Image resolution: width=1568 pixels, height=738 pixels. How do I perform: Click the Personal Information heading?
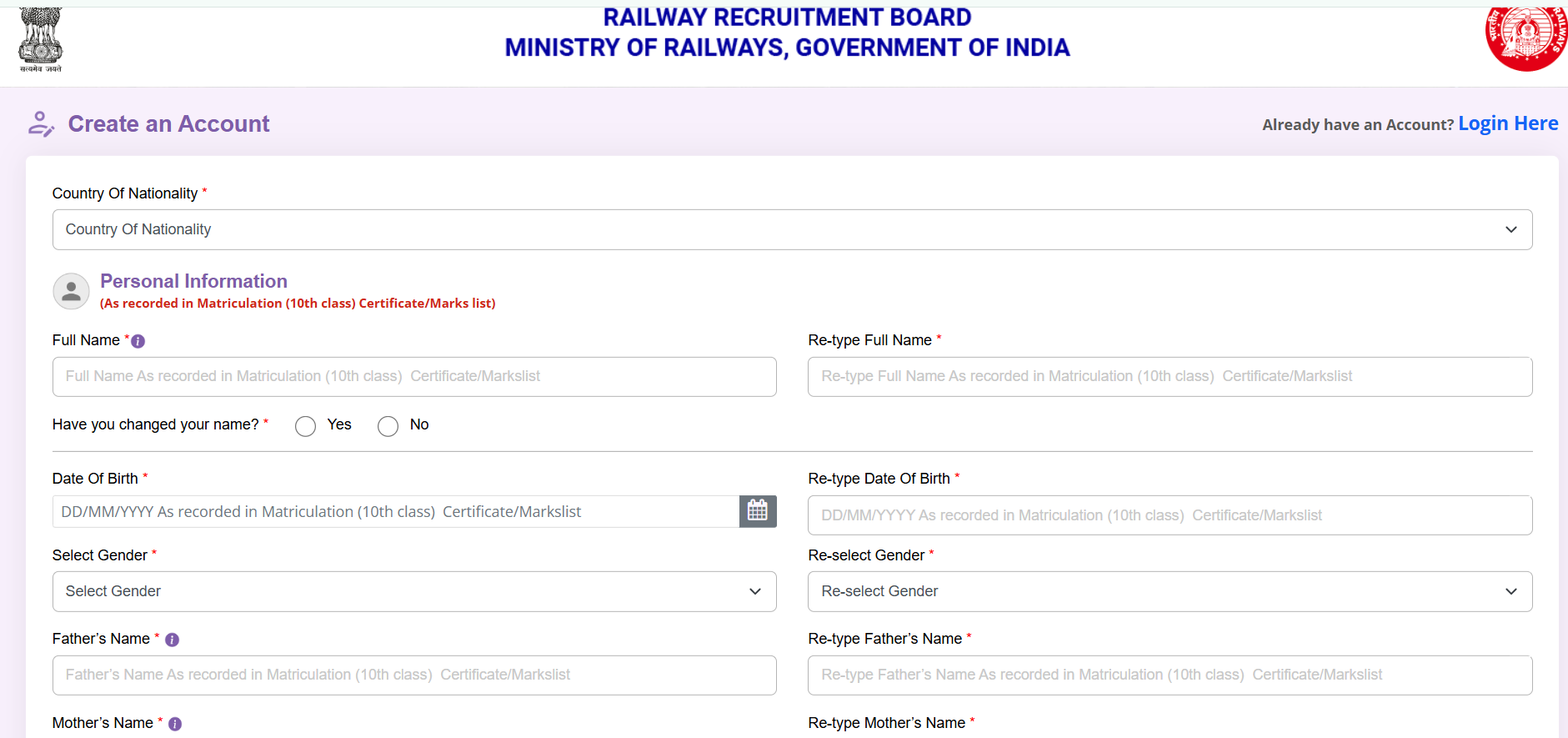[193, 281]
